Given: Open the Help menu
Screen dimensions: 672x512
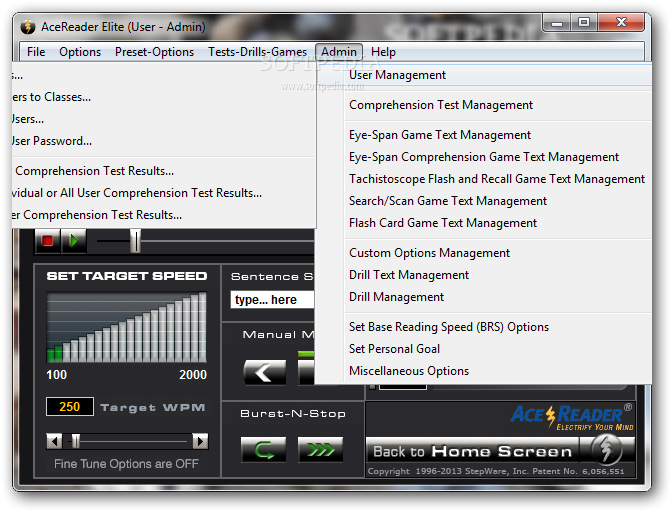Looking at the screenshot, I should (x=383, y=52).
